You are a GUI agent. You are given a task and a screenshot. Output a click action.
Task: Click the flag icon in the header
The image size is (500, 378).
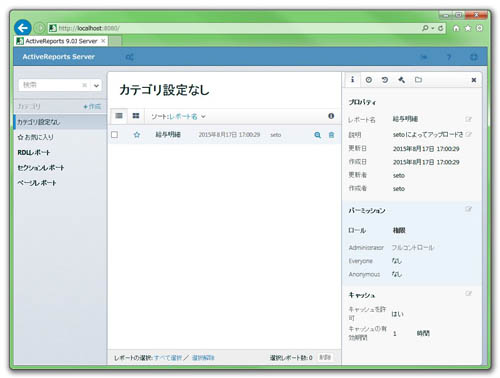[424, 57]
